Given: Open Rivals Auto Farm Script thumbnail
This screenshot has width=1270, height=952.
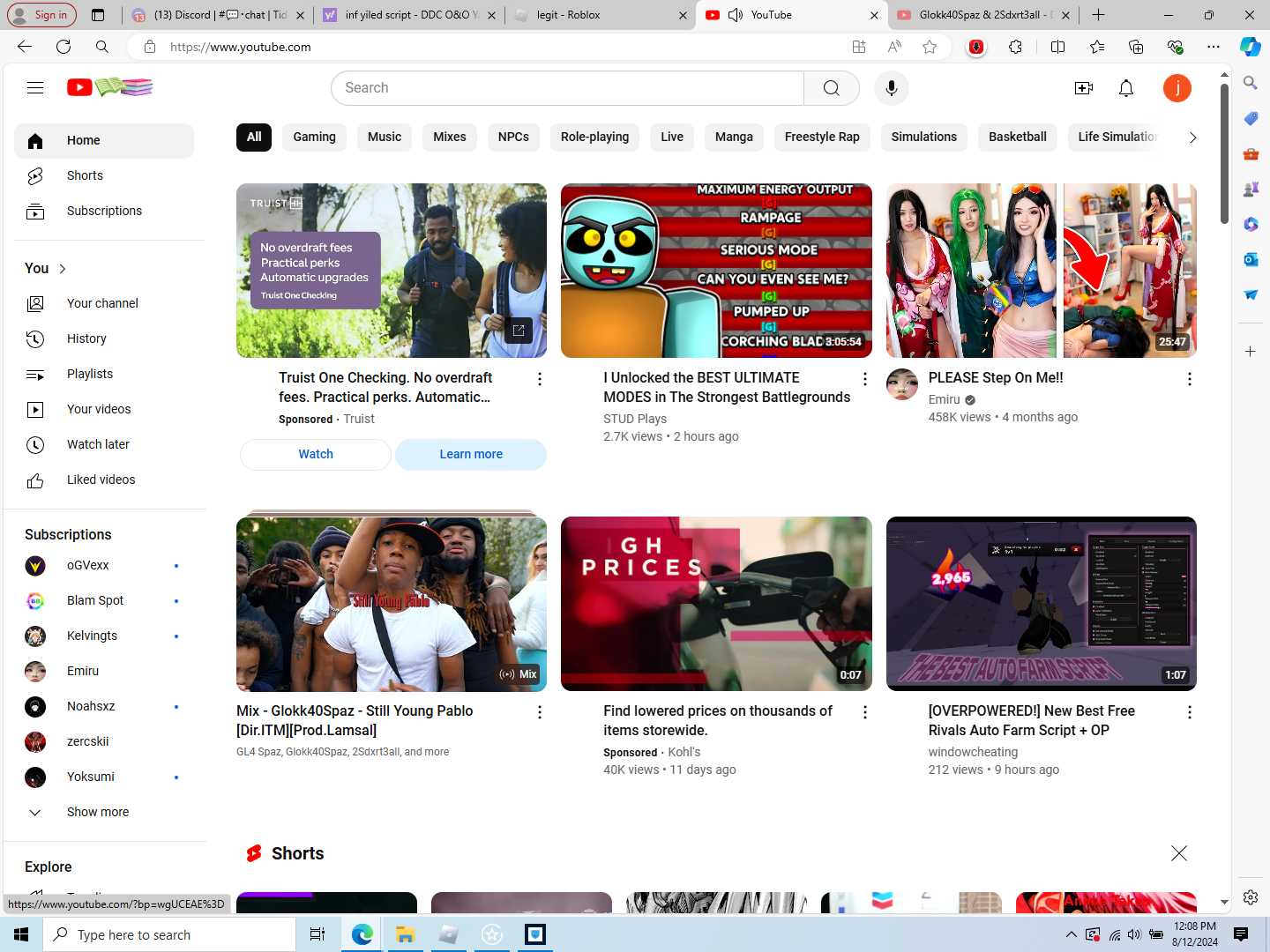Looking at the screenshot, I should pos(1042,604).
